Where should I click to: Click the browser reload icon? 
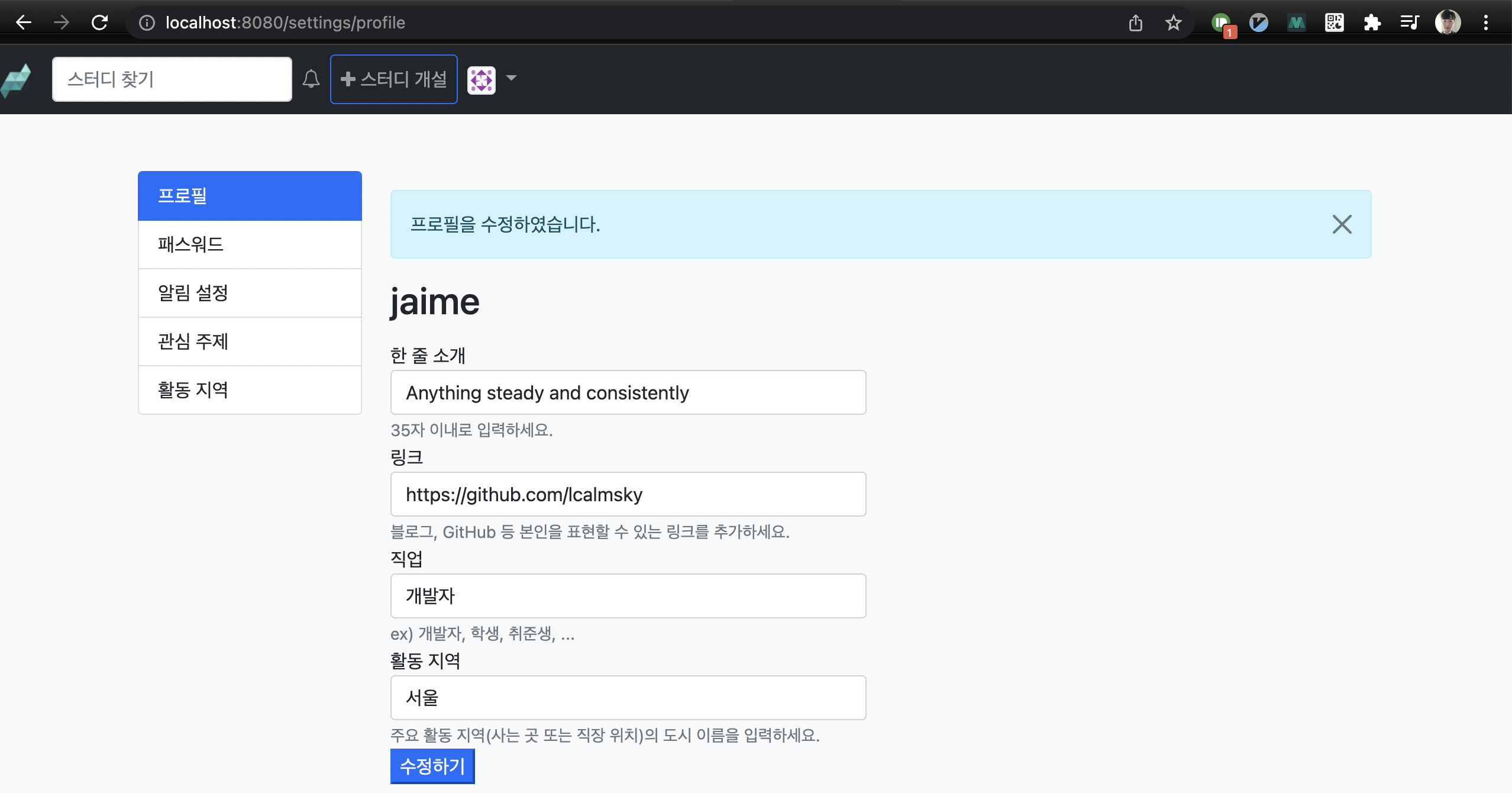(99, 22)
